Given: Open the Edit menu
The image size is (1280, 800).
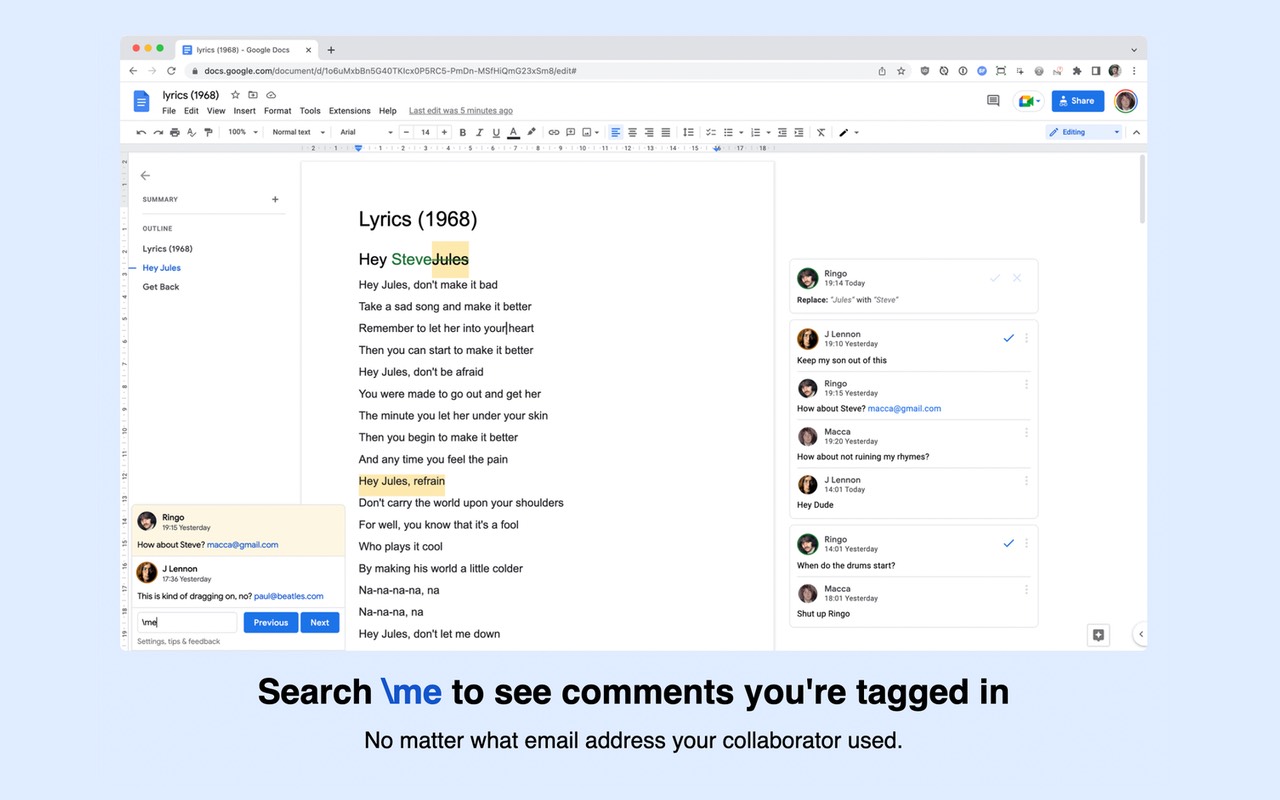Looking at the screenshot, I should [191, 111].
